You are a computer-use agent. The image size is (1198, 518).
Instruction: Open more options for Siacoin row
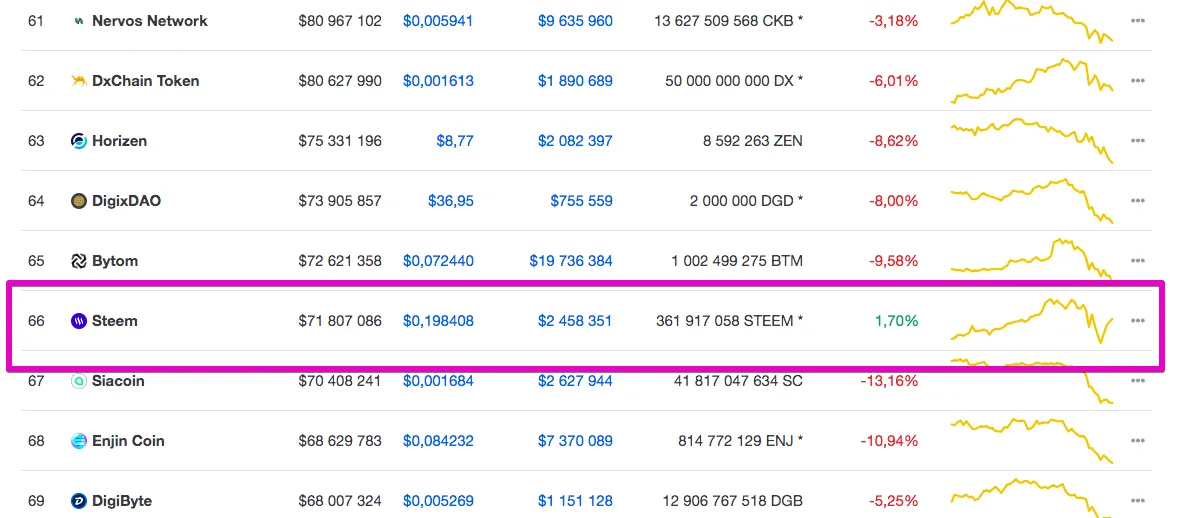click(1138, 380)
